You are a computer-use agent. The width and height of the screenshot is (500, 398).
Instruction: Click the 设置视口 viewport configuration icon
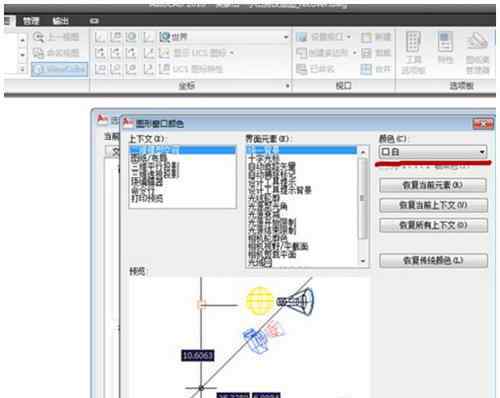tap(301, 37)
